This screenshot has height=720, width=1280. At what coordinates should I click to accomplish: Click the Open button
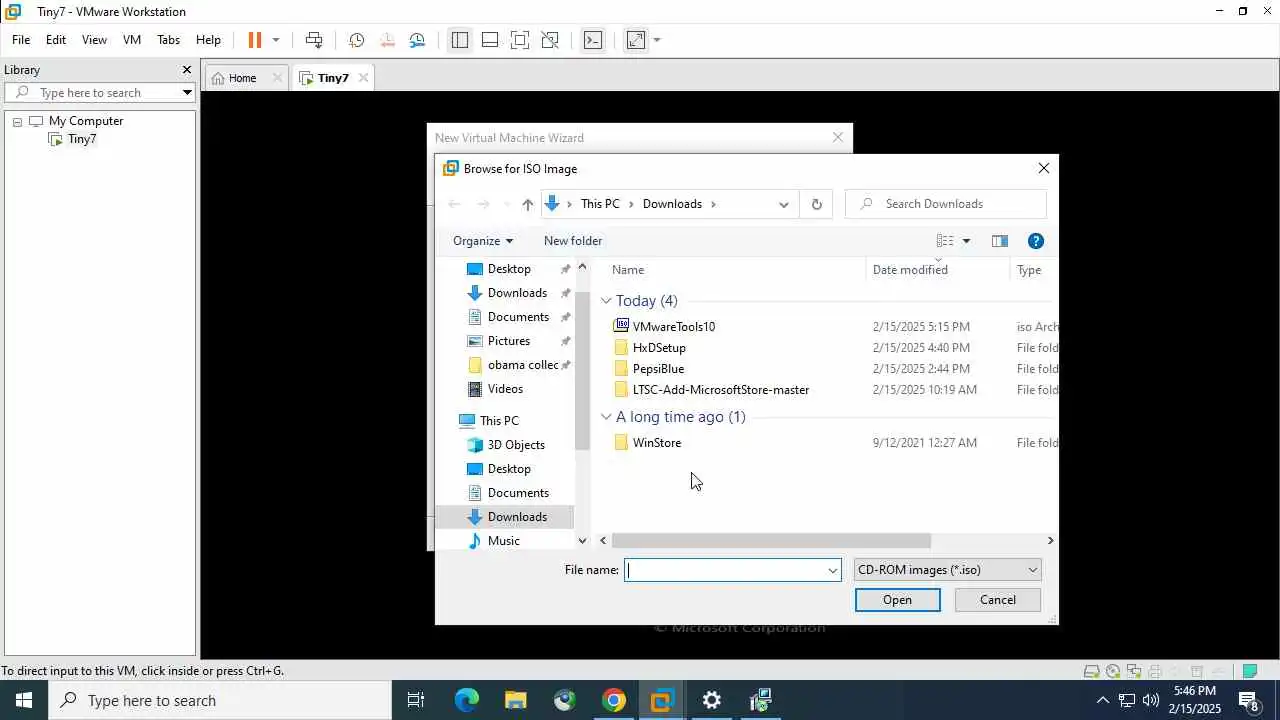tap(897, 600)
